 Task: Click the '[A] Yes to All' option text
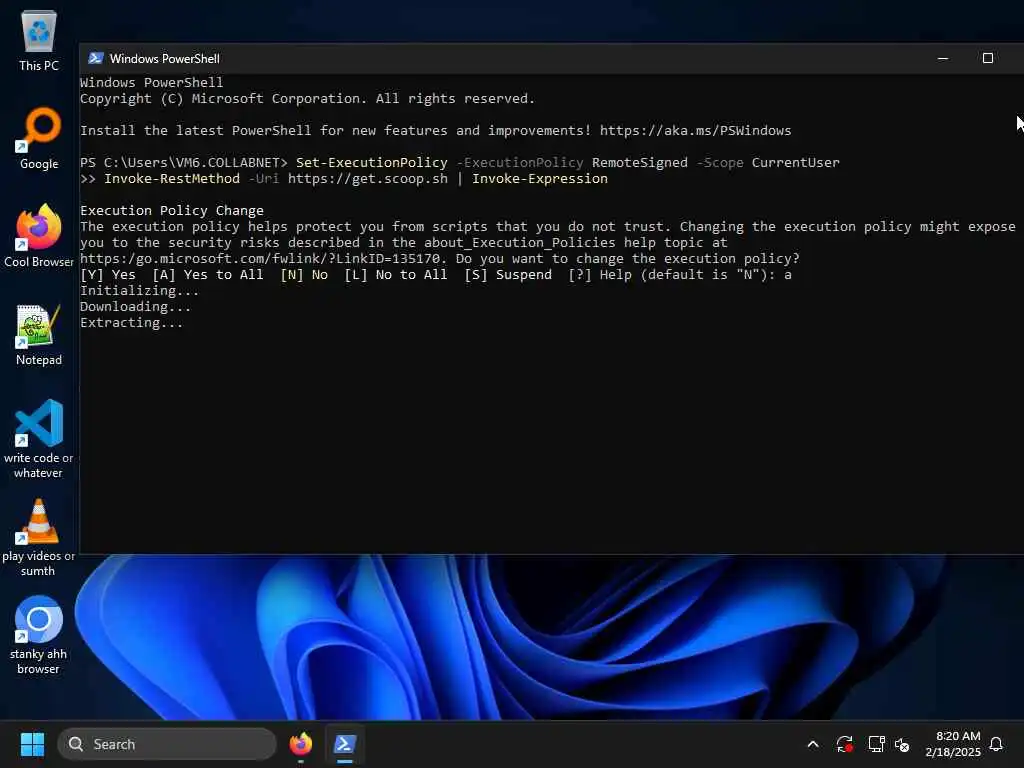[208, 274]
